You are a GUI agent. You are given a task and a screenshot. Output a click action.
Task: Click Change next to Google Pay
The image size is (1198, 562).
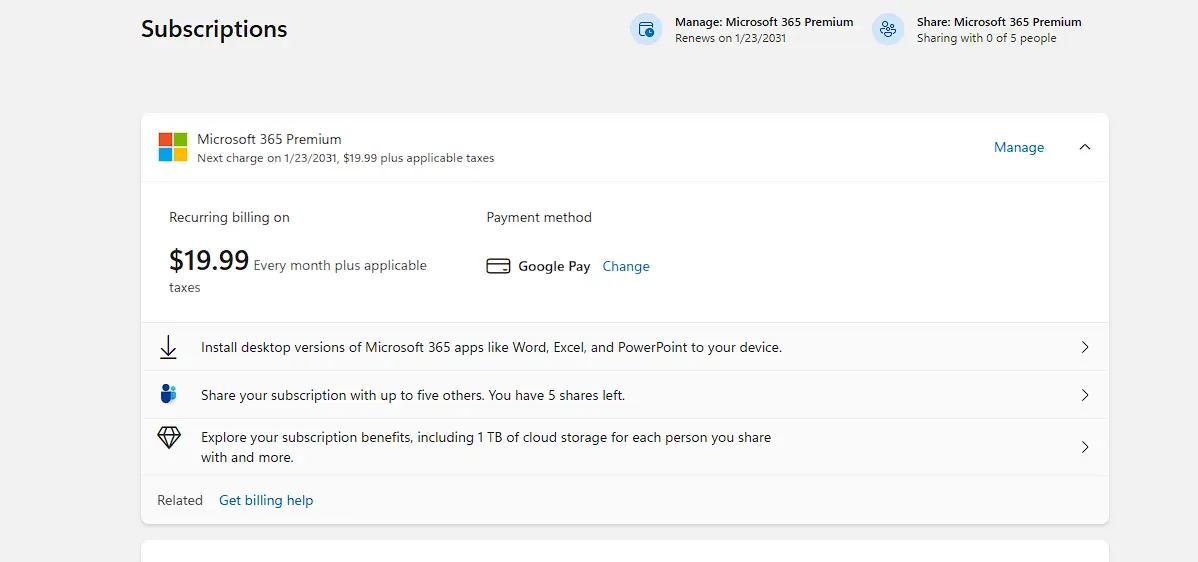(x=626, y=266)
